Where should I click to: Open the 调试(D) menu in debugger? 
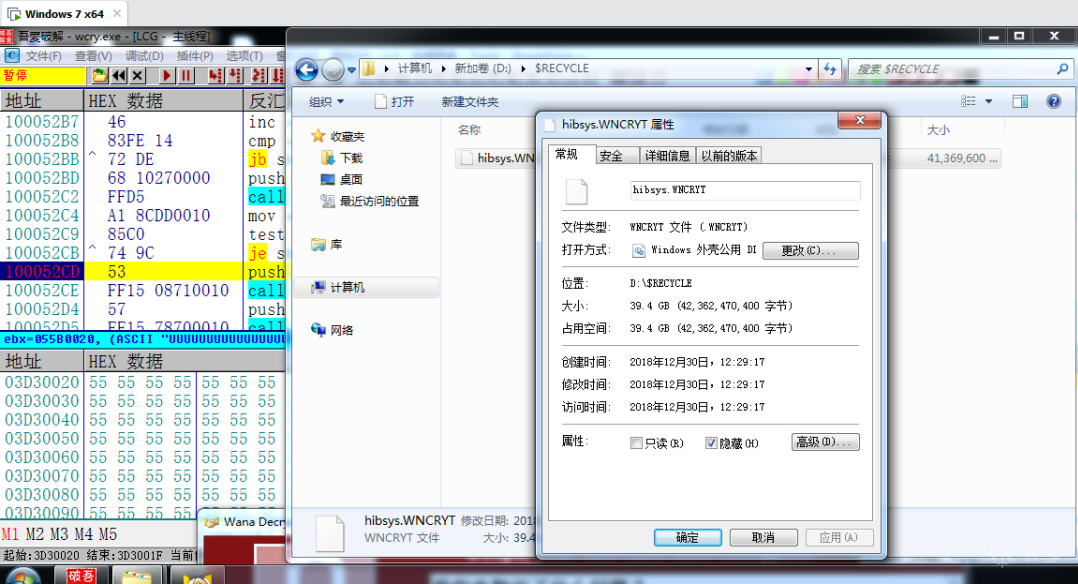pyautogui.click(x=144, y=56)
